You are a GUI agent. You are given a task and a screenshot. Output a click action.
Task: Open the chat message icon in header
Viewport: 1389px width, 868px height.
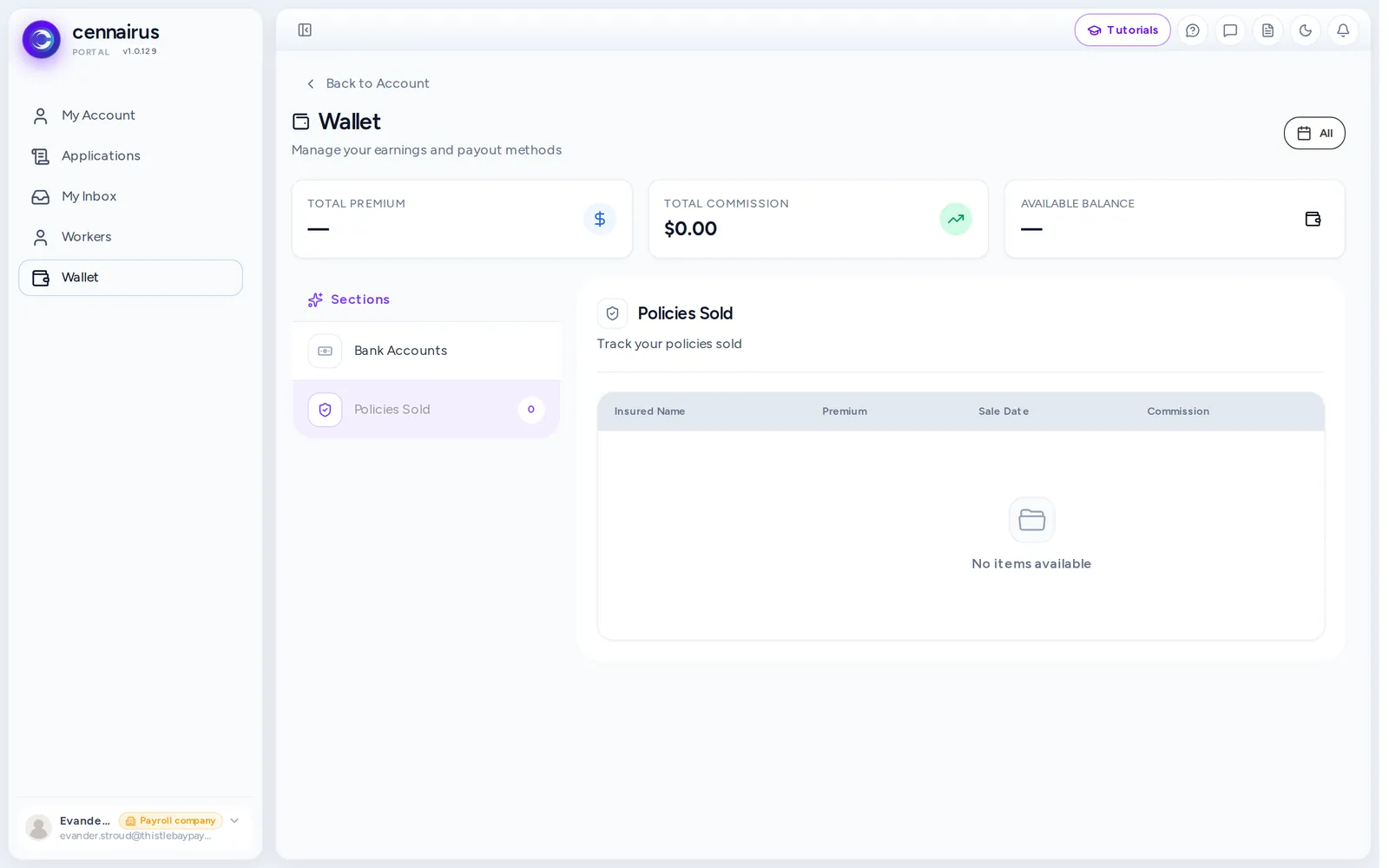click(x=1230, y=30)
